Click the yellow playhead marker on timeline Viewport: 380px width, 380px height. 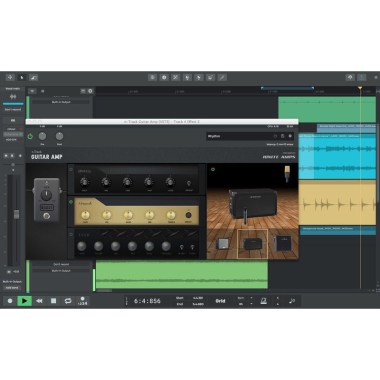[360, 88]
